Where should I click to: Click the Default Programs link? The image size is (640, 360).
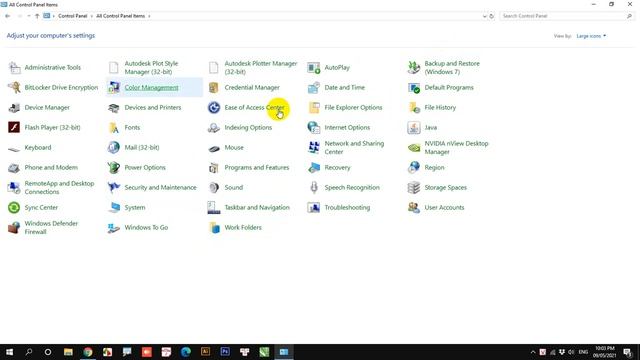[x=449, y=87]
